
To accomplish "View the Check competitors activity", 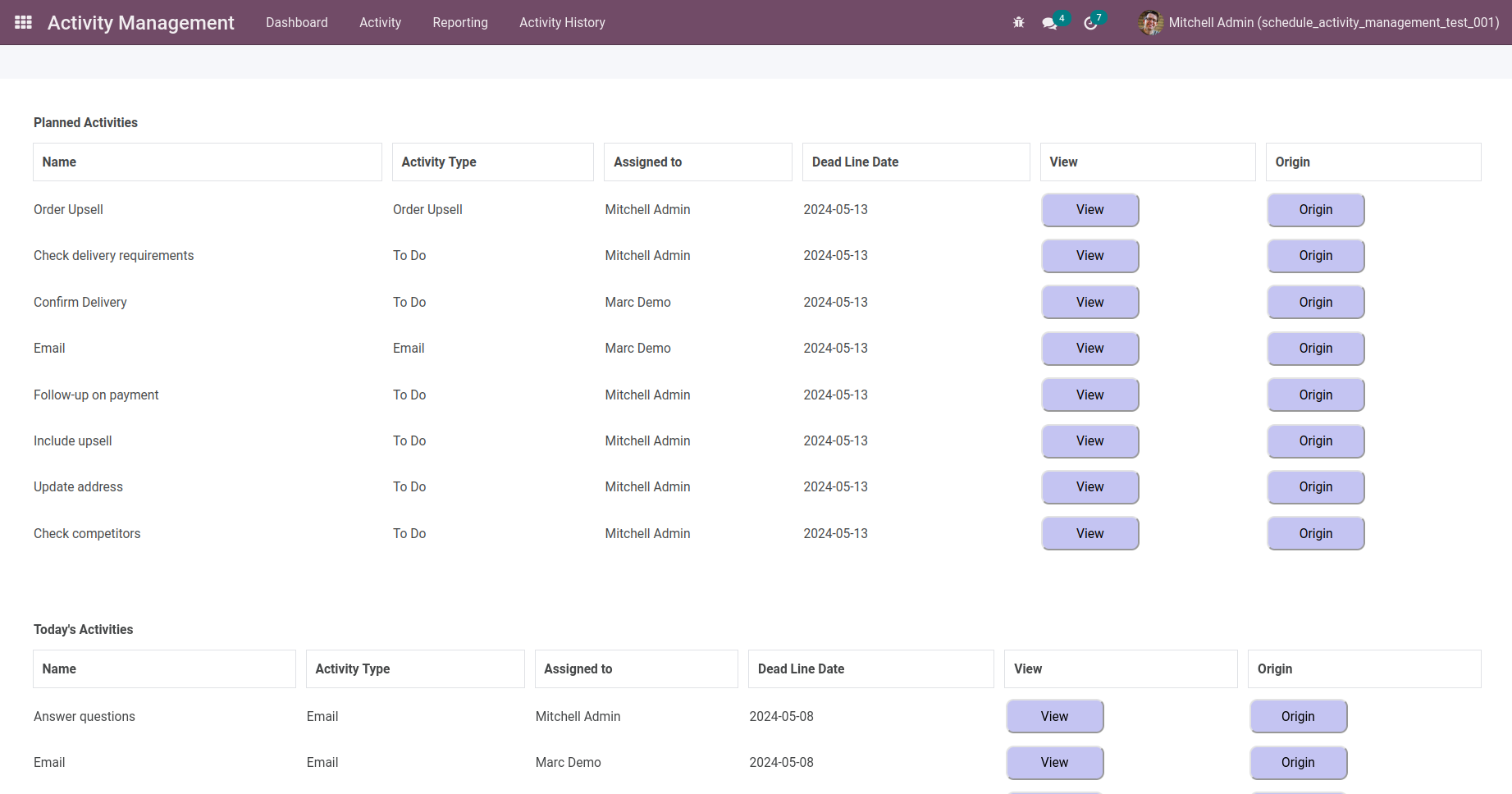I will click(1089, 534).
